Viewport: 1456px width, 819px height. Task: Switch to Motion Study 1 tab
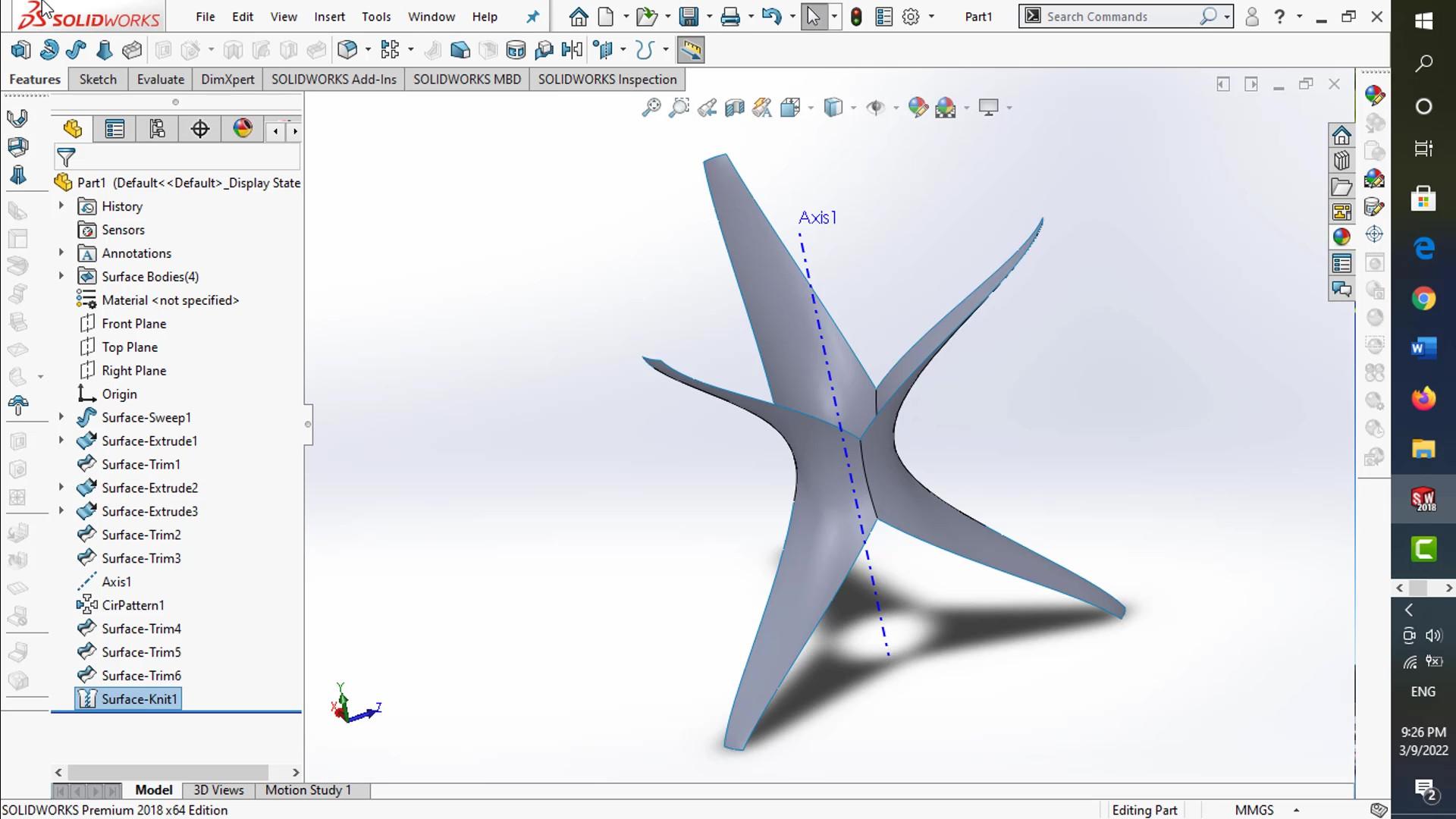point(308,790)
